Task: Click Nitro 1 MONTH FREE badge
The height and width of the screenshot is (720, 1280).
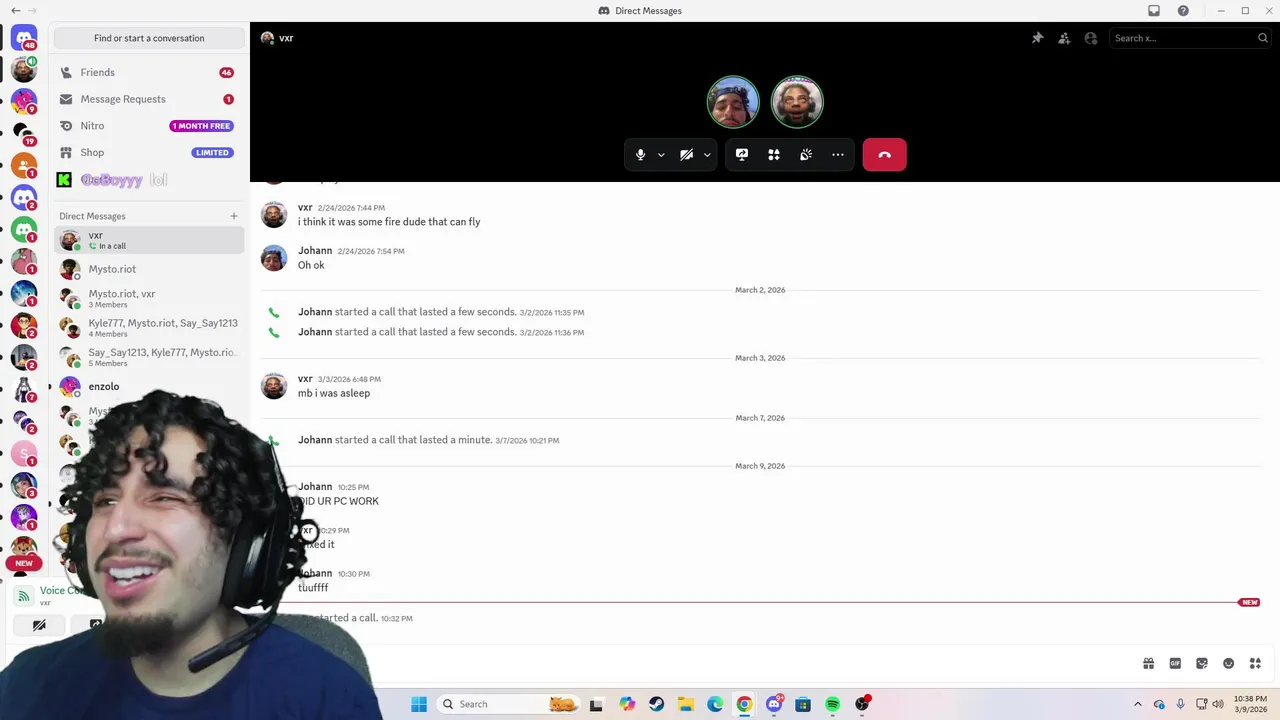Action: pos(201,126)
